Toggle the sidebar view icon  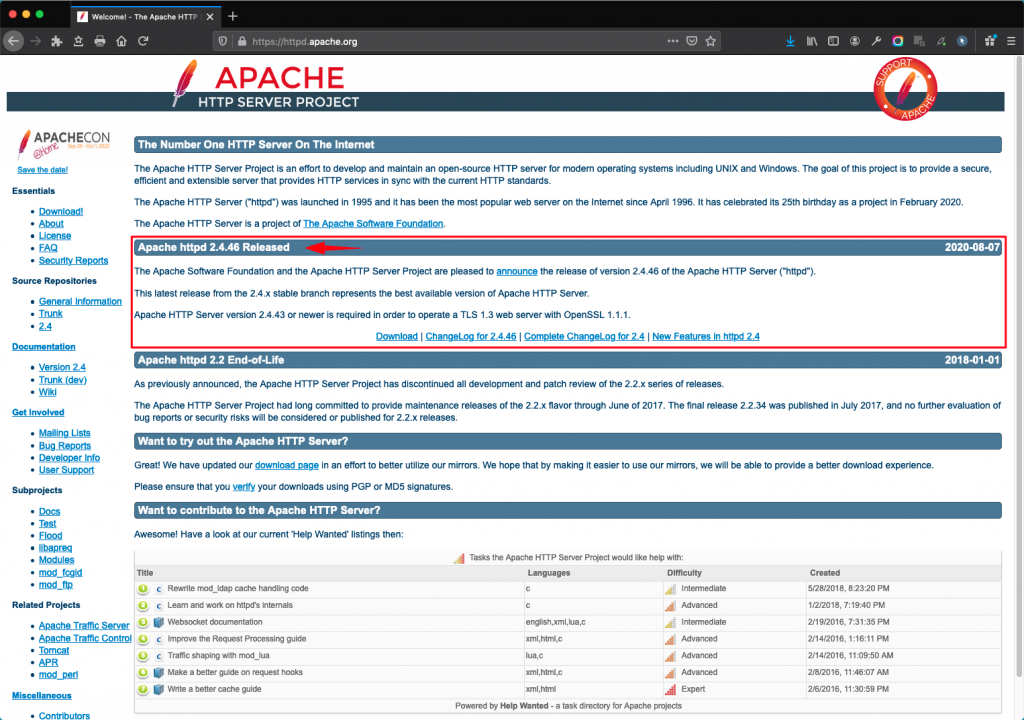click(x=833, y=41)
